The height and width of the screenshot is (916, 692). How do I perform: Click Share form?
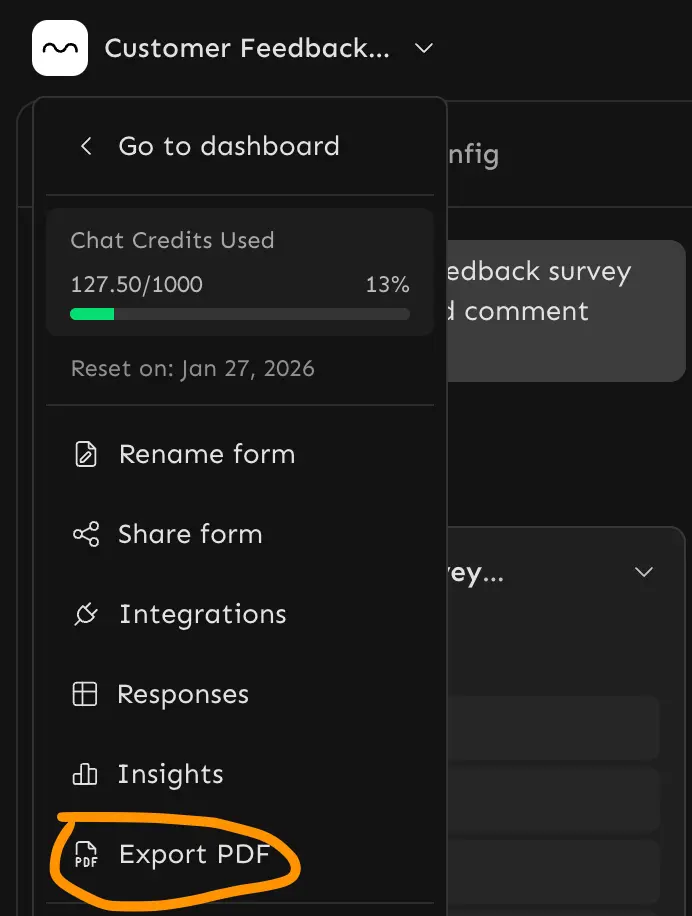190,534
